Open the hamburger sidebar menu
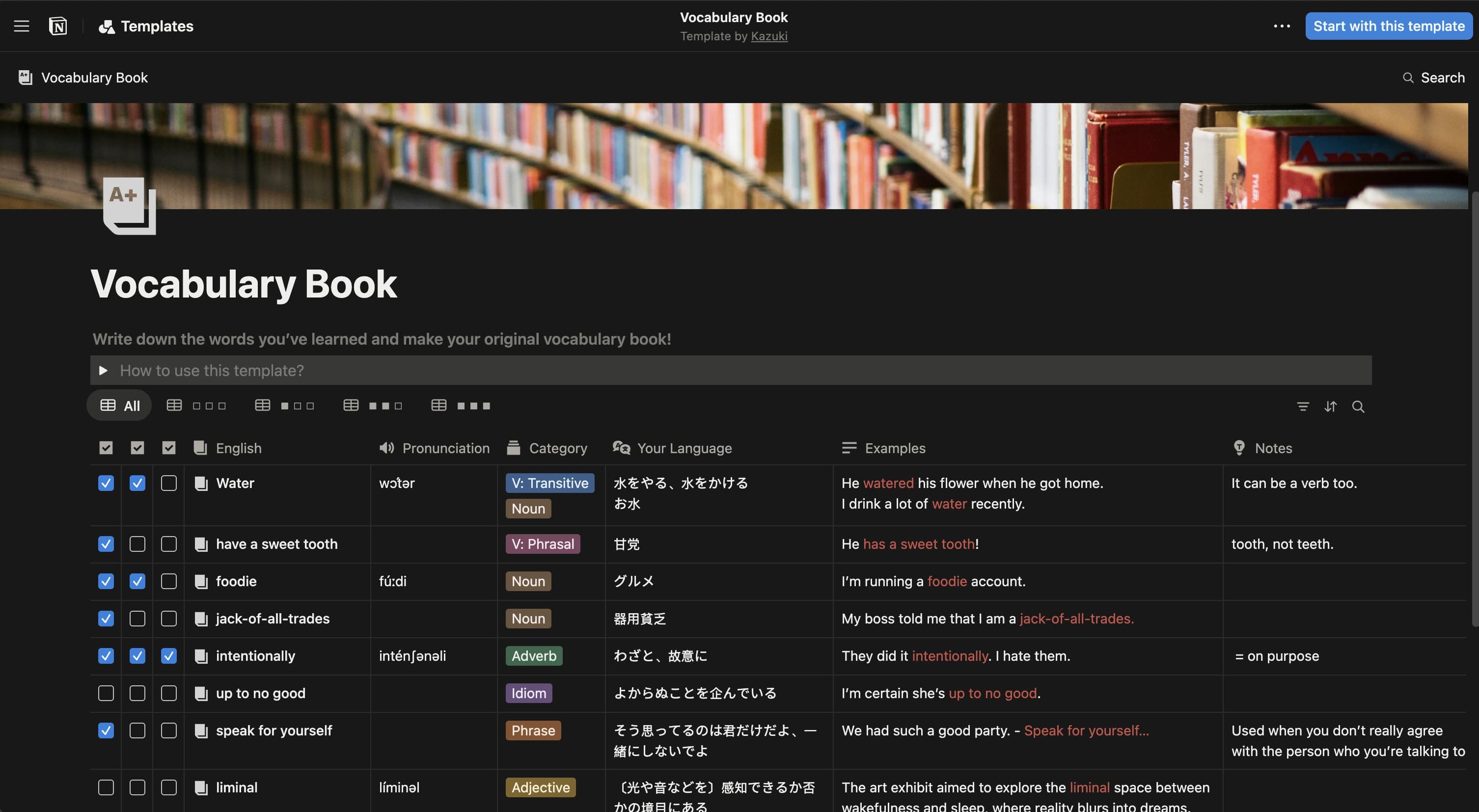The image size is (1479, 812). (21, 26)
